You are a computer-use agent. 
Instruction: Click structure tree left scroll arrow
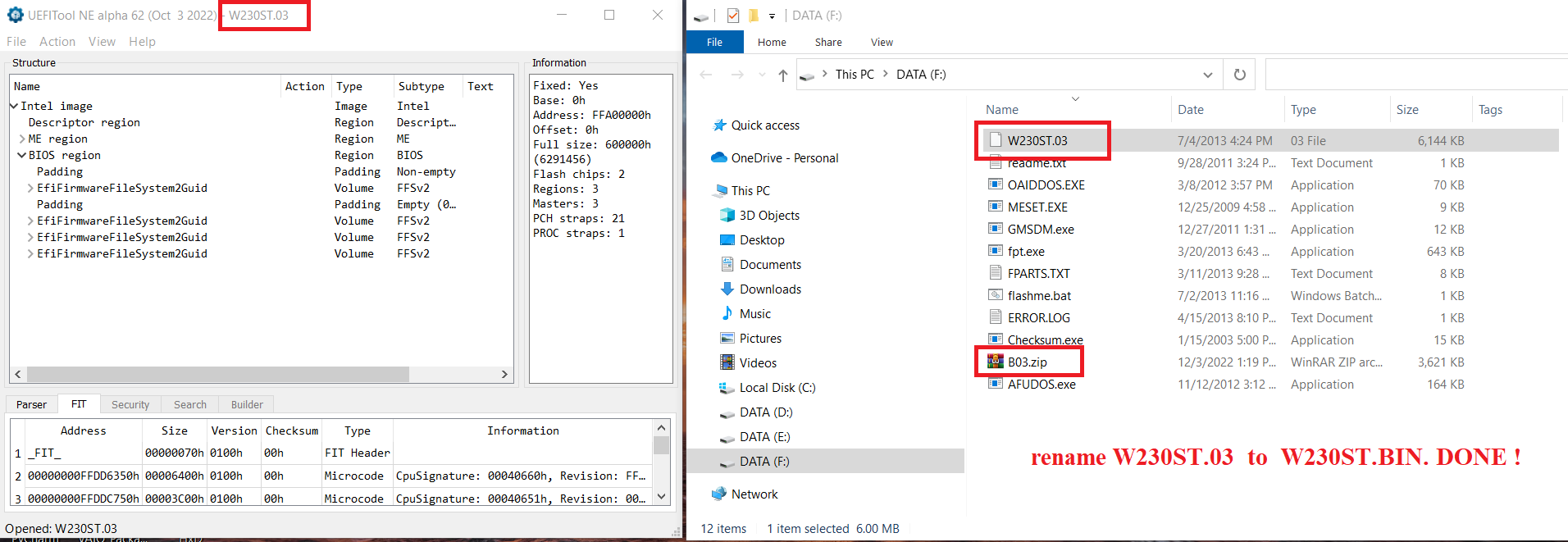pos(18,374)
